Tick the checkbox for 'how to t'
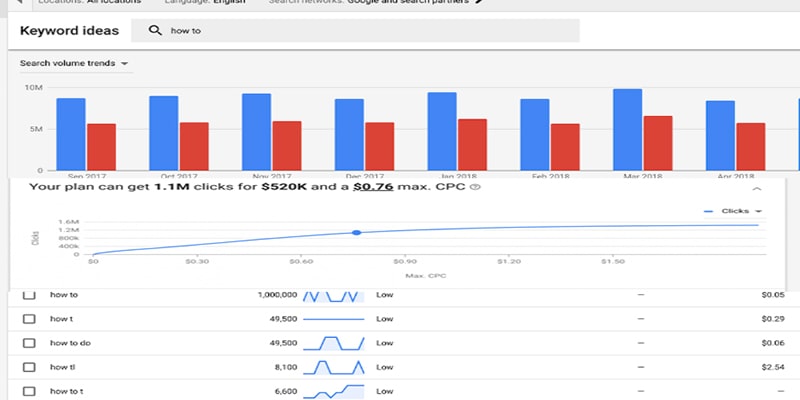Viewport: 800px width, 400px height. click(29, 391)
